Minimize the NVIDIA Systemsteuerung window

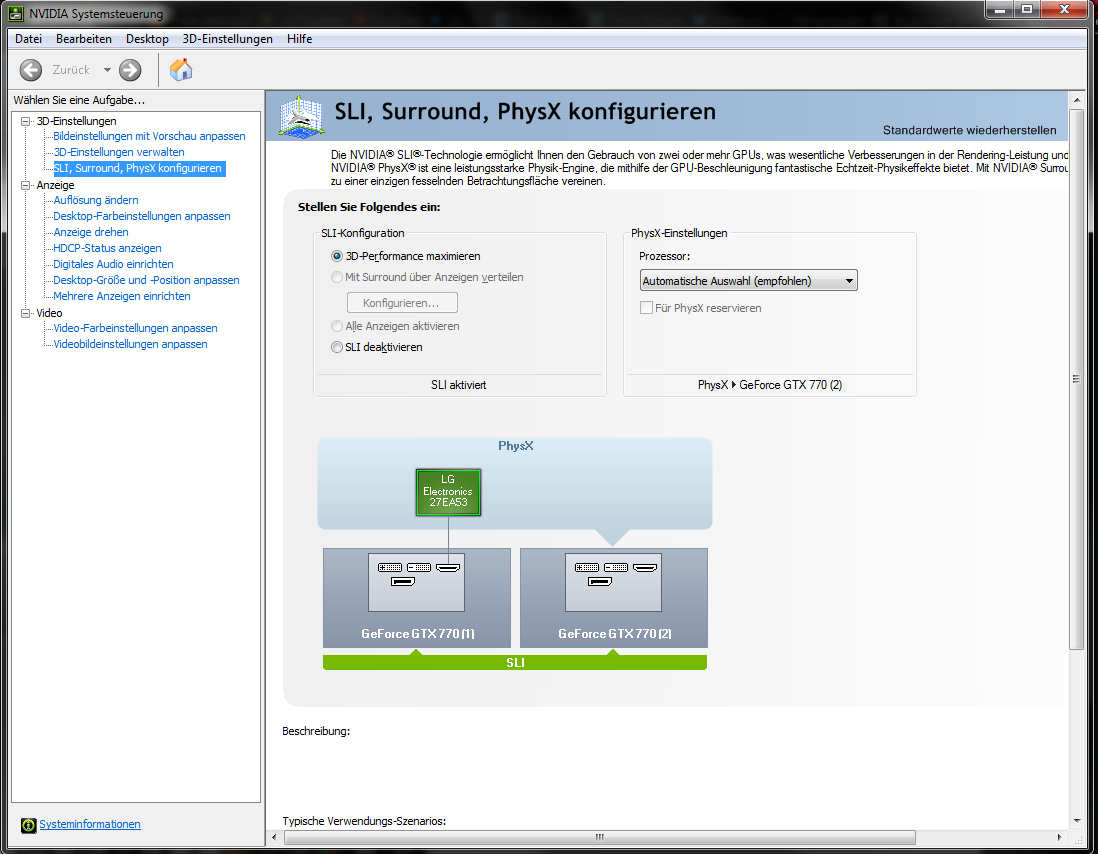click(x=1000, y=10)
